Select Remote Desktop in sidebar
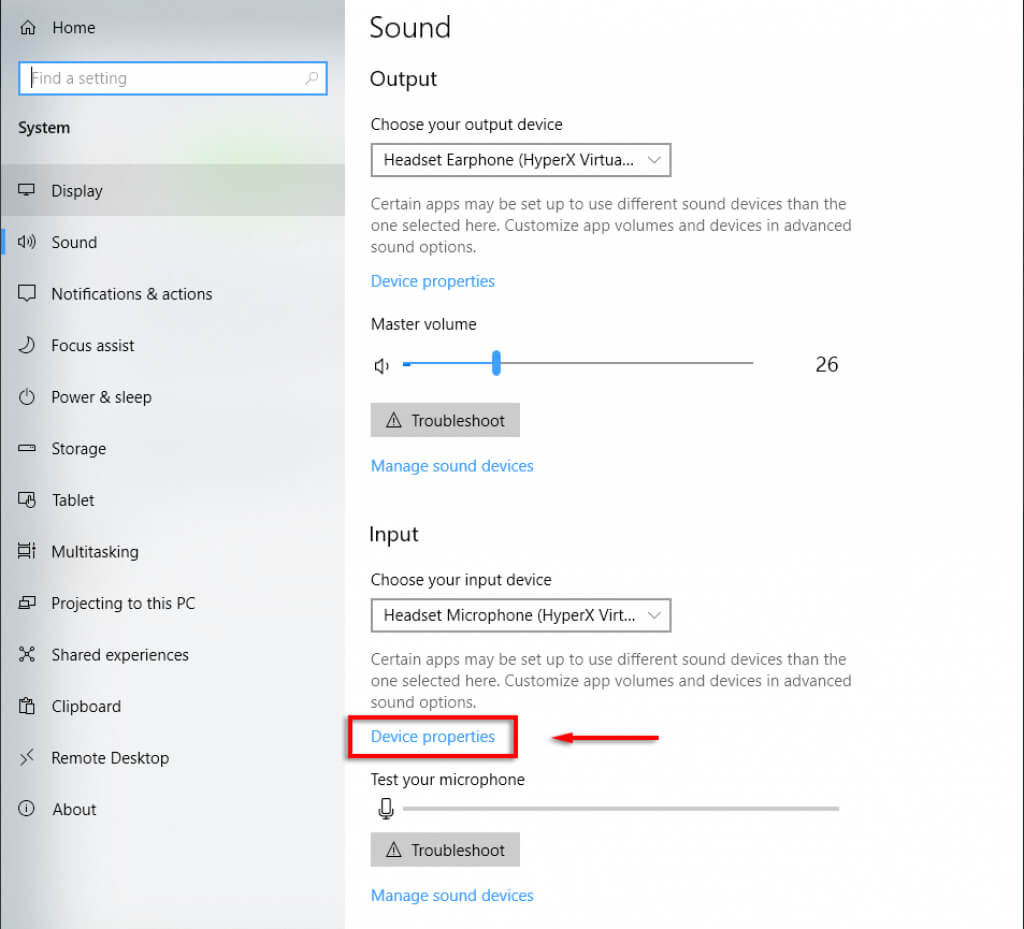1024x929 pixels. (x=110, y=758)
